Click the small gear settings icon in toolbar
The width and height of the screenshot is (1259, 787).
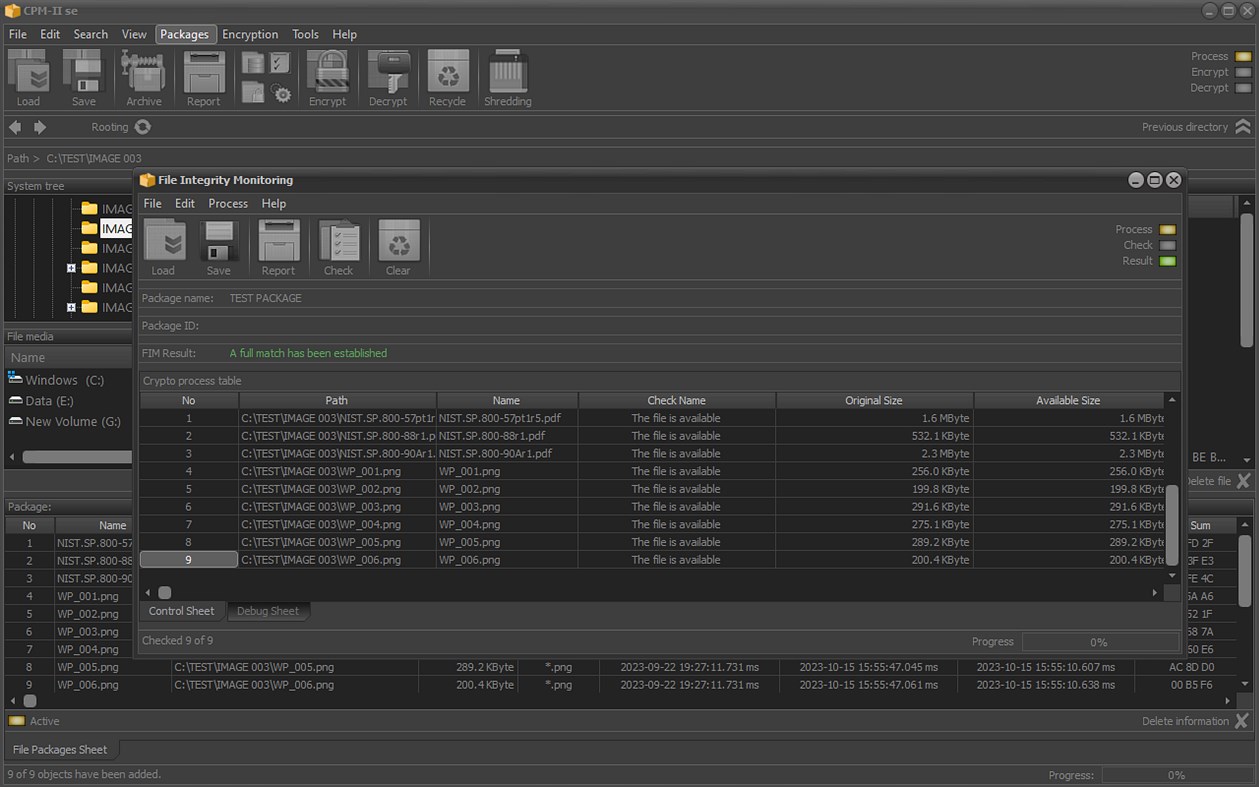[282, 94]
